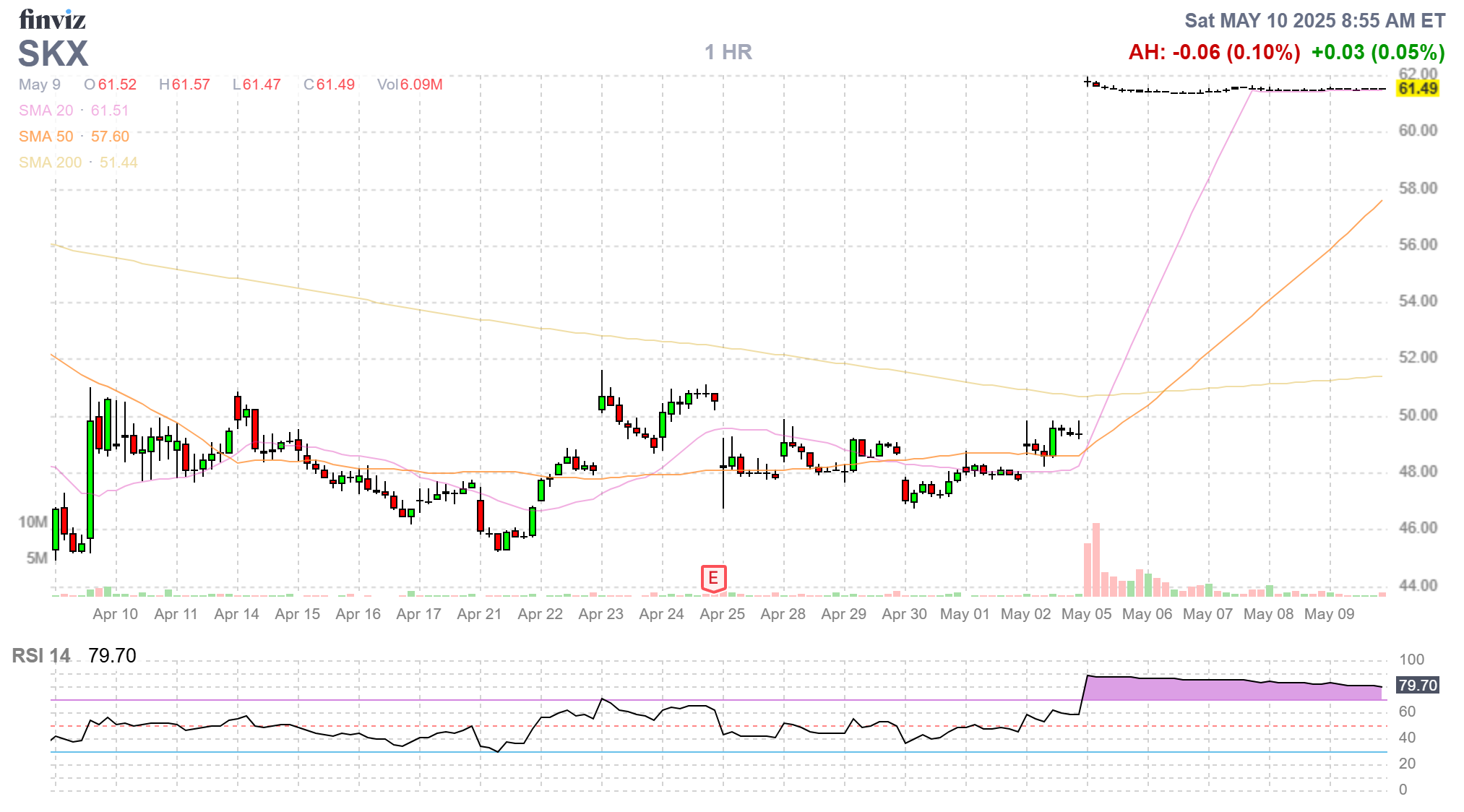1464x812 pixels.
Task: Click the red earnings E marker
Action: click(713, 578)
